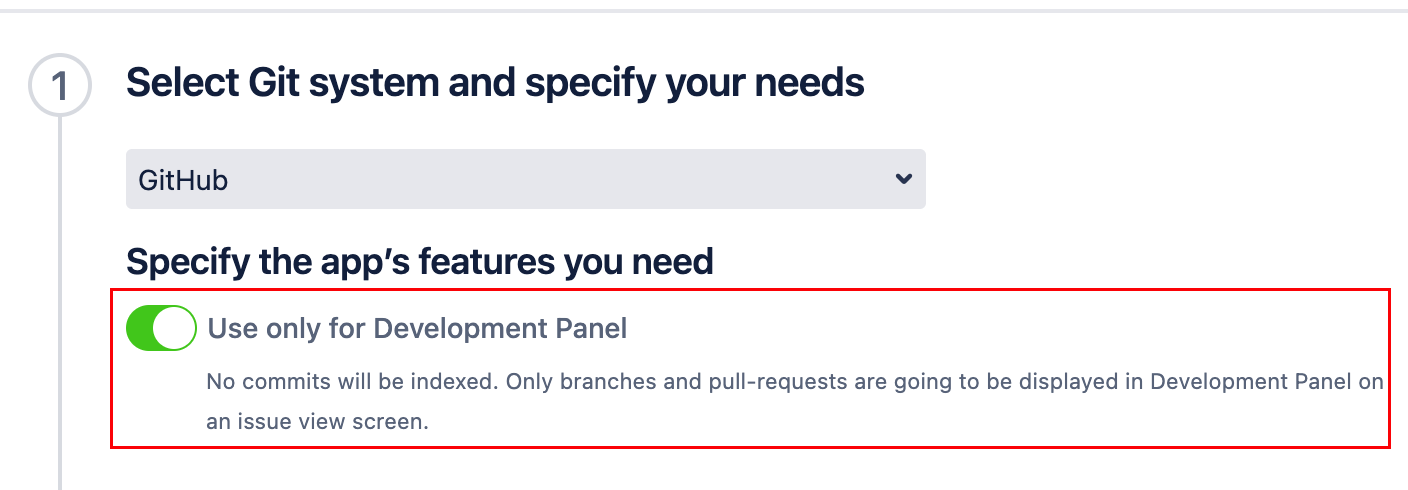Viewport: 1408px width, 490px height.
Task: Click the white knob of the green toggle
Action: pyautogui.click(x=175, y=328)
